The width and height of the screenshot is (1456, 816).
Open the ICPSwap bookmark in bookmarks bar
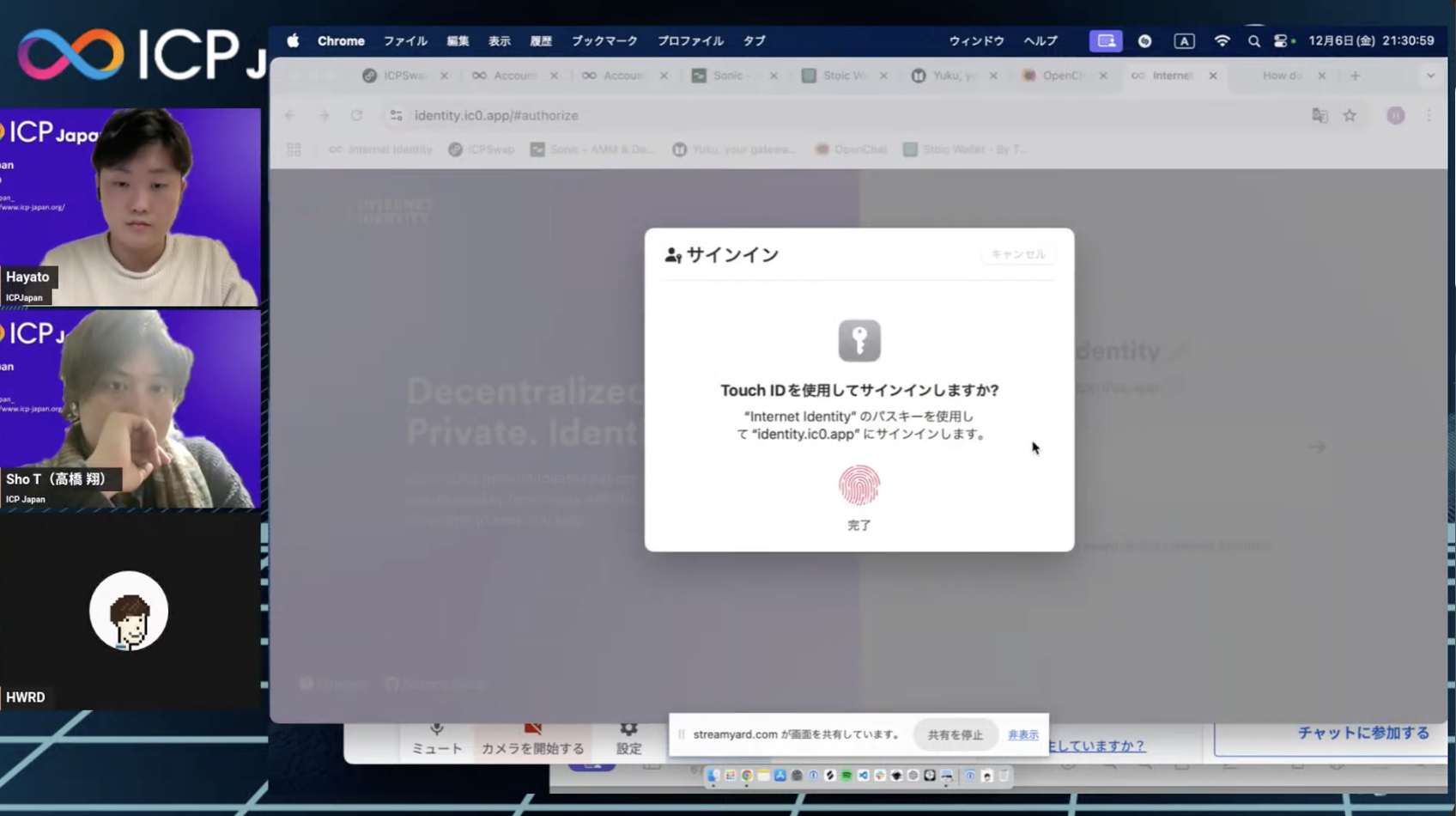tap(481, 149)
